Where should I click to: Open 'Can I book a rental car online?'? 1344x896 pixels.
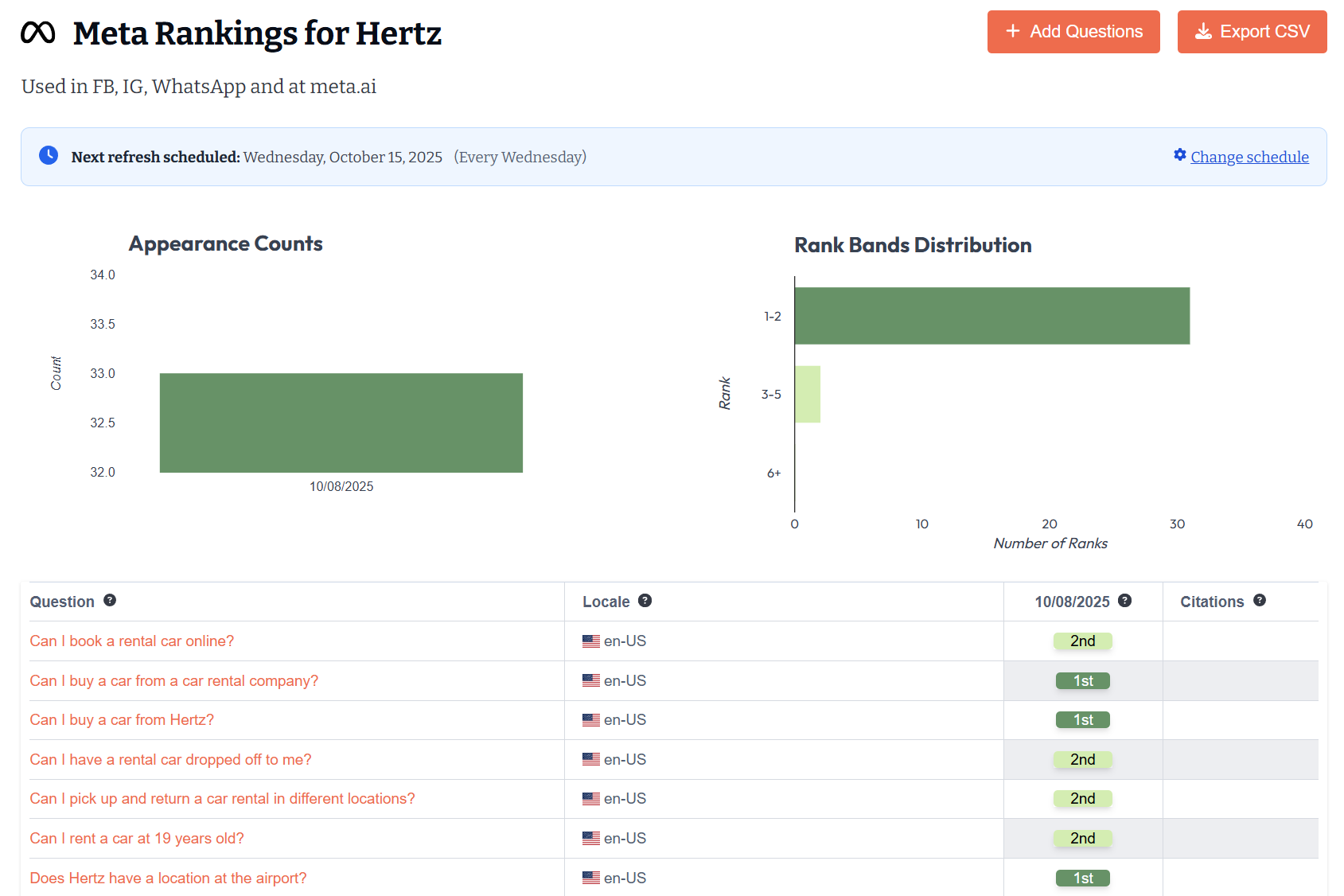click(x=132, y=641)
